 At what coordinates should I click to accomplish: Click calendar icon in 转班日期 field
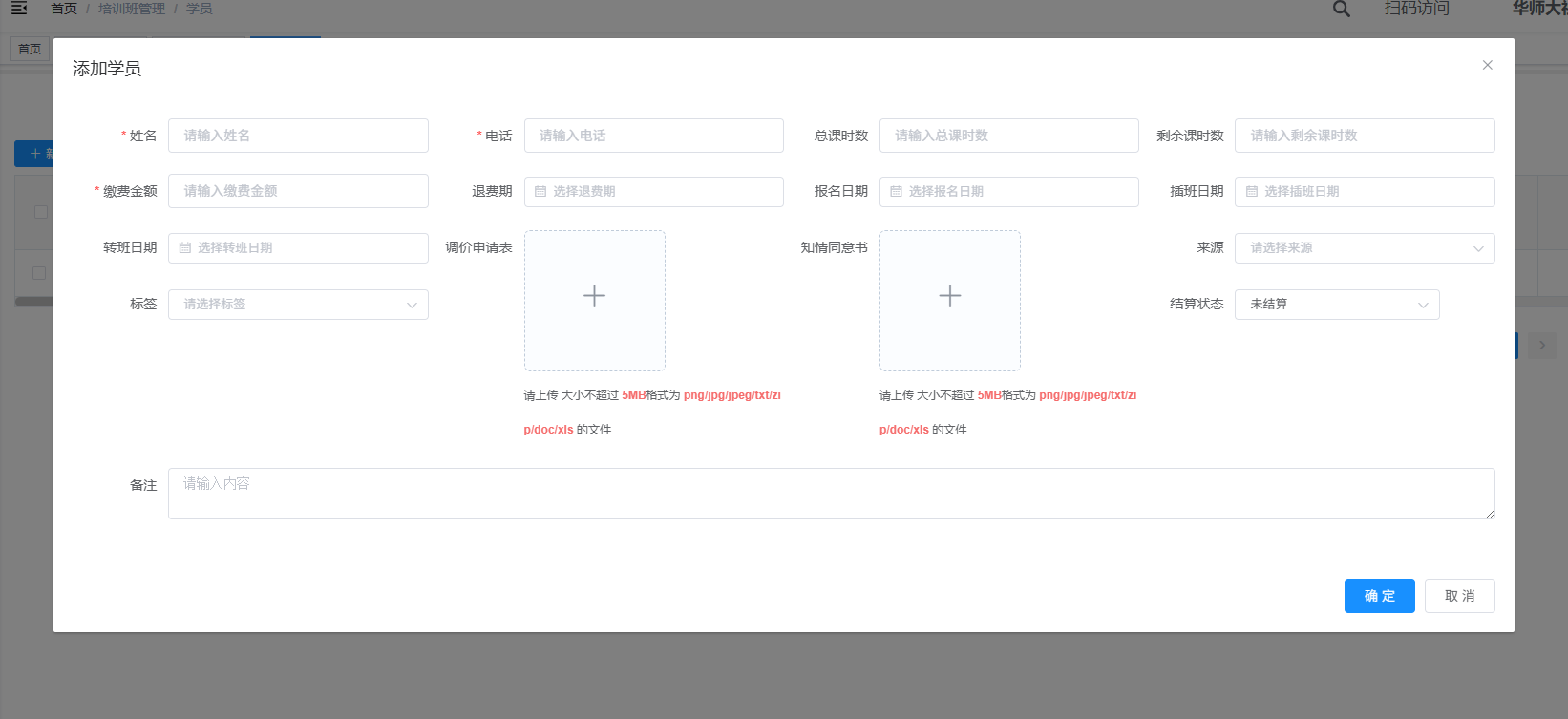point(185,248)
